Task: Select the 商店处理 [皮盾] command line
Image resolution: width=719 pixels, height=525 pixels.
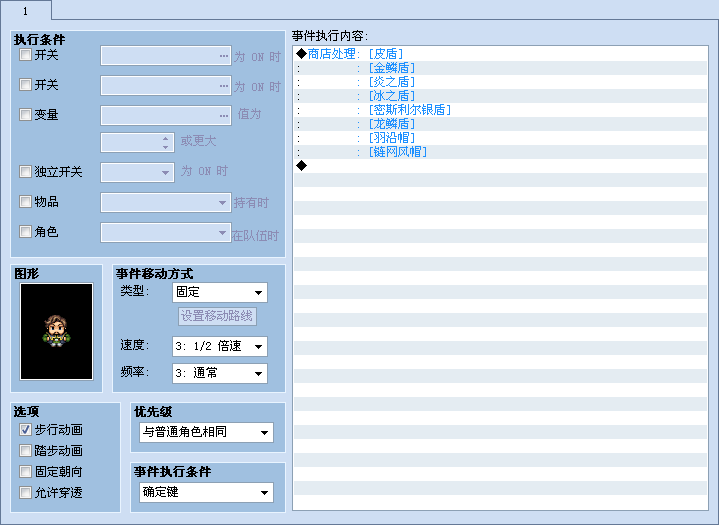Action: click(x=501, y=54)
